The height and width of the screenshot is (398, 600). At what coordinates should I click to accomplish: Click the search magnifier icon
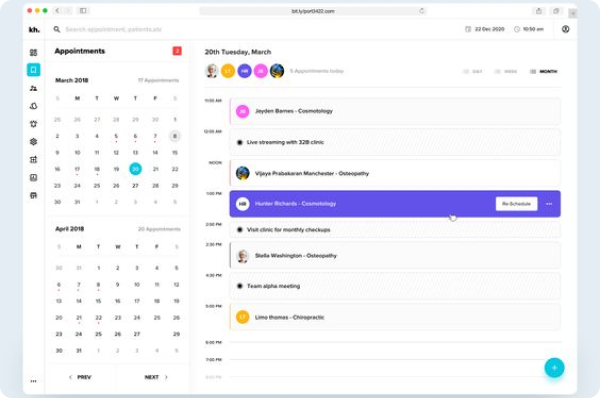pos(57,29)
